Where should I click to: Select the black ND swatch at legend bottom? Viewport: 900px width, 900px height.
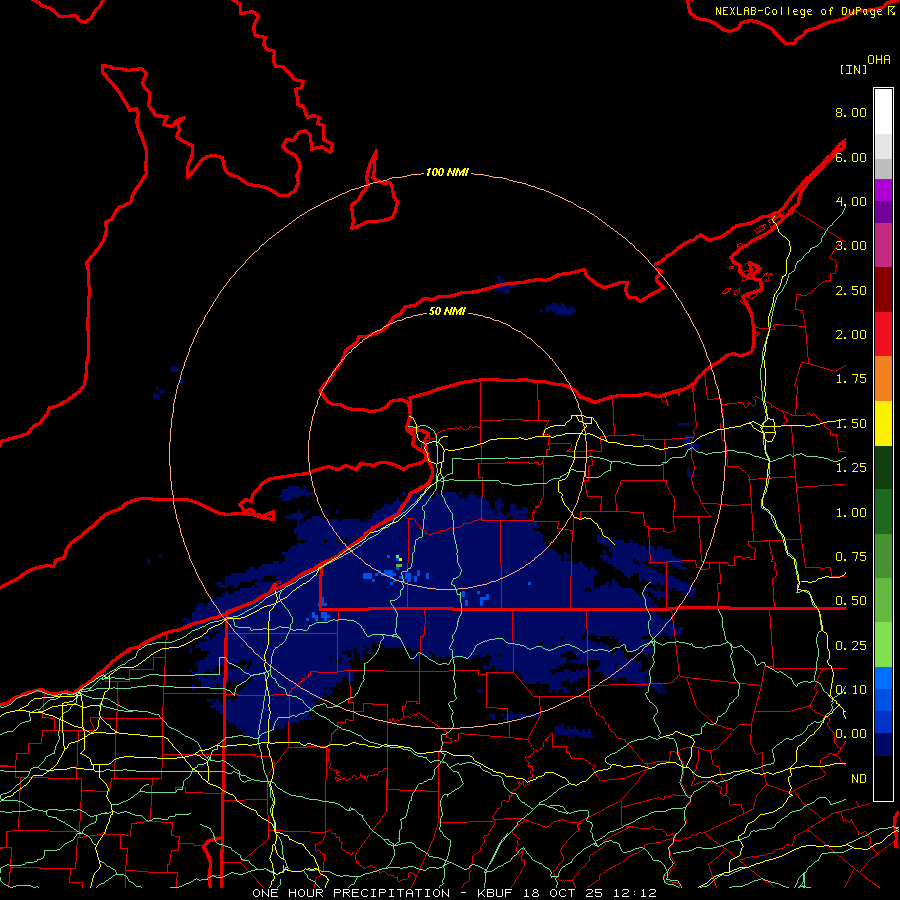pos(883,778)
